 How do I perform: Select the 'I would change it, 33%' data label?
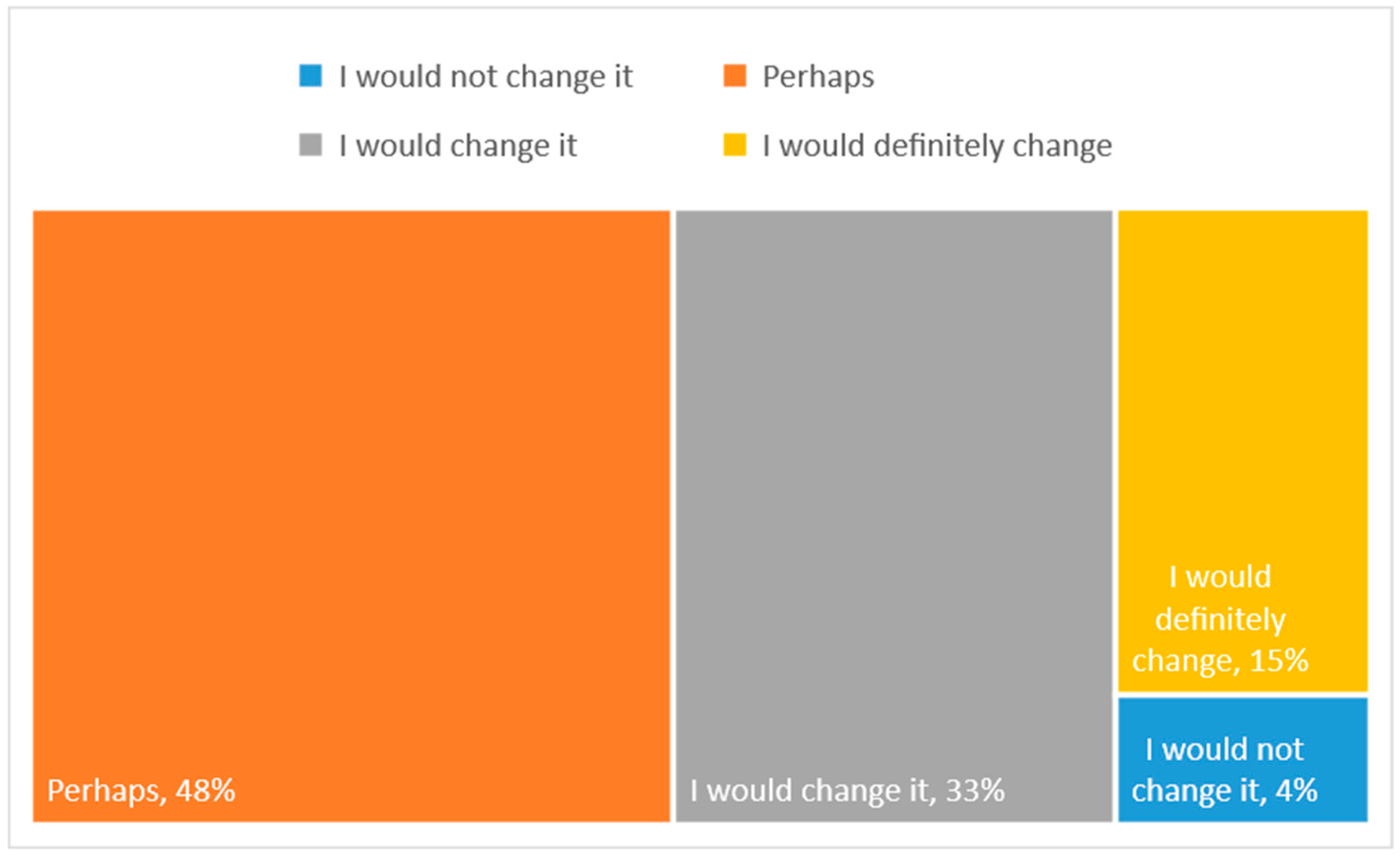pyautogui.click(x=847, y=791)
